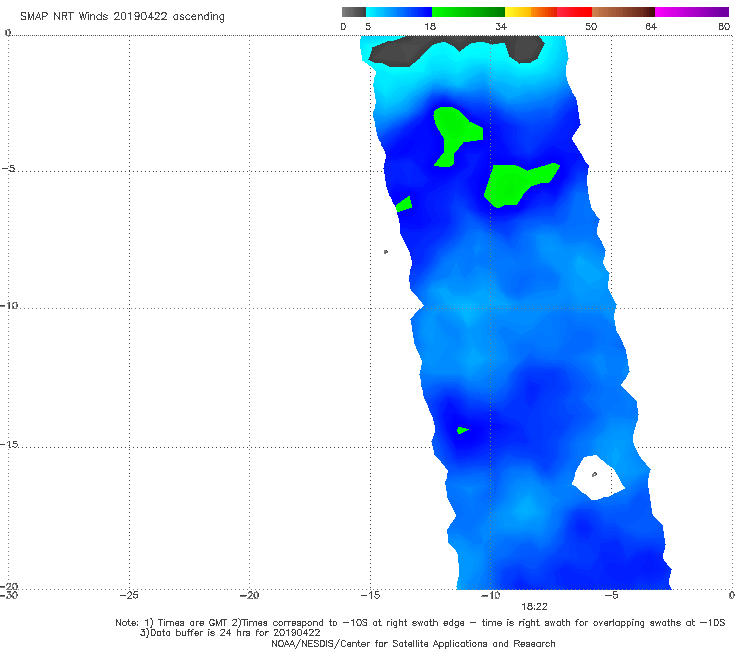Click the latitude axis label "-5" on left
Screen dimensions: 740x650
9,169
